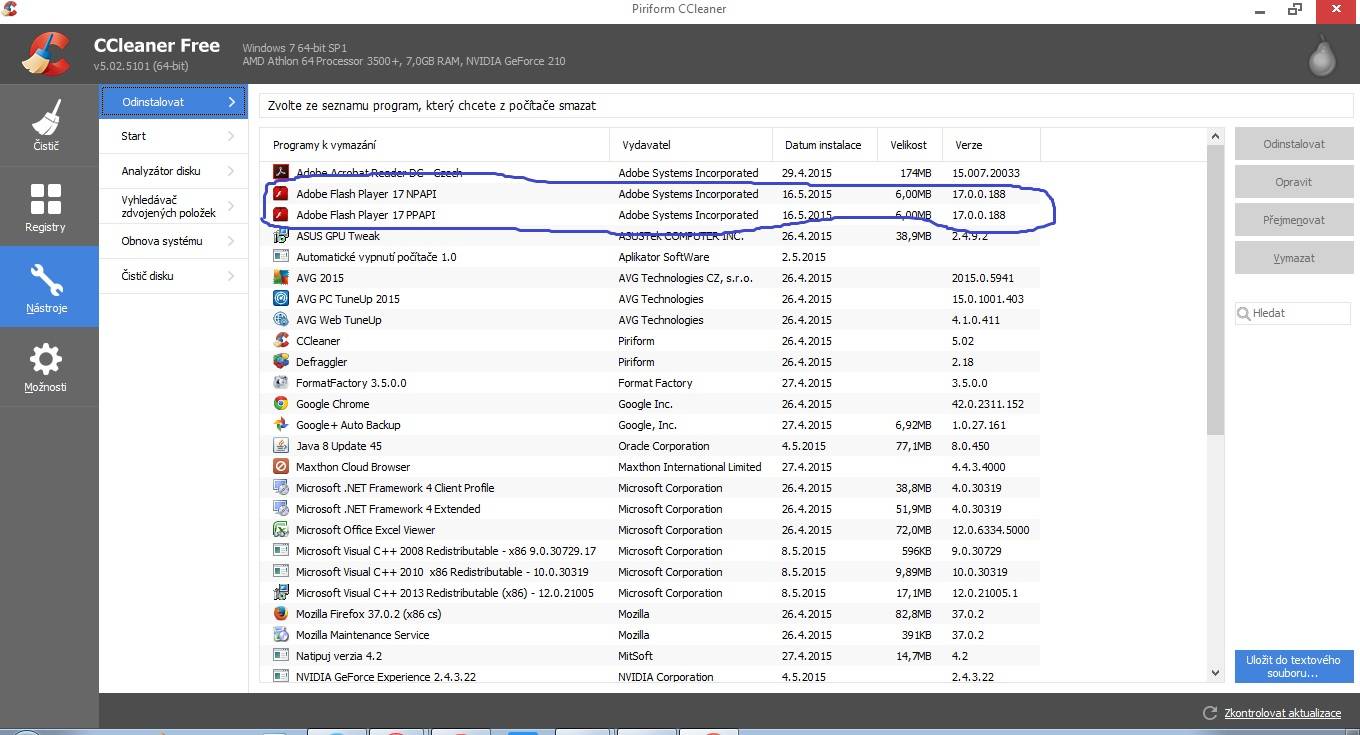Viewport: 1360px width, 735px height.
Task: Sort by Datum instalace column header
Action: 825,145
